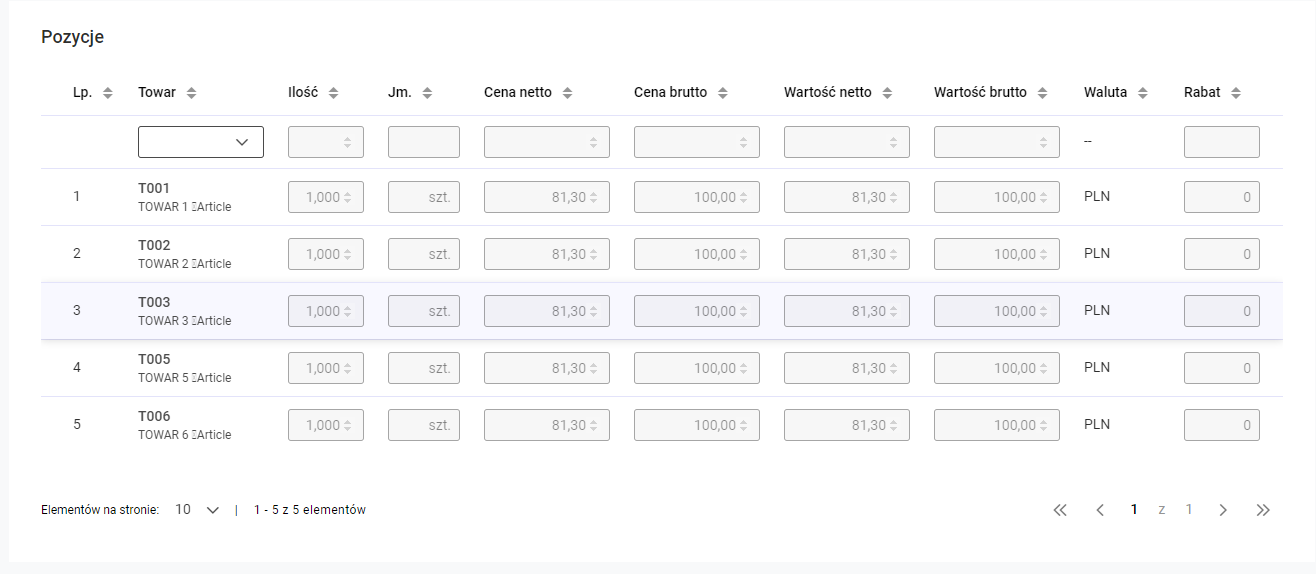The image size is (1316, 574).
Task: Select page 1 in pagination
Action: pyautogui.click(x=1134, y=510)
